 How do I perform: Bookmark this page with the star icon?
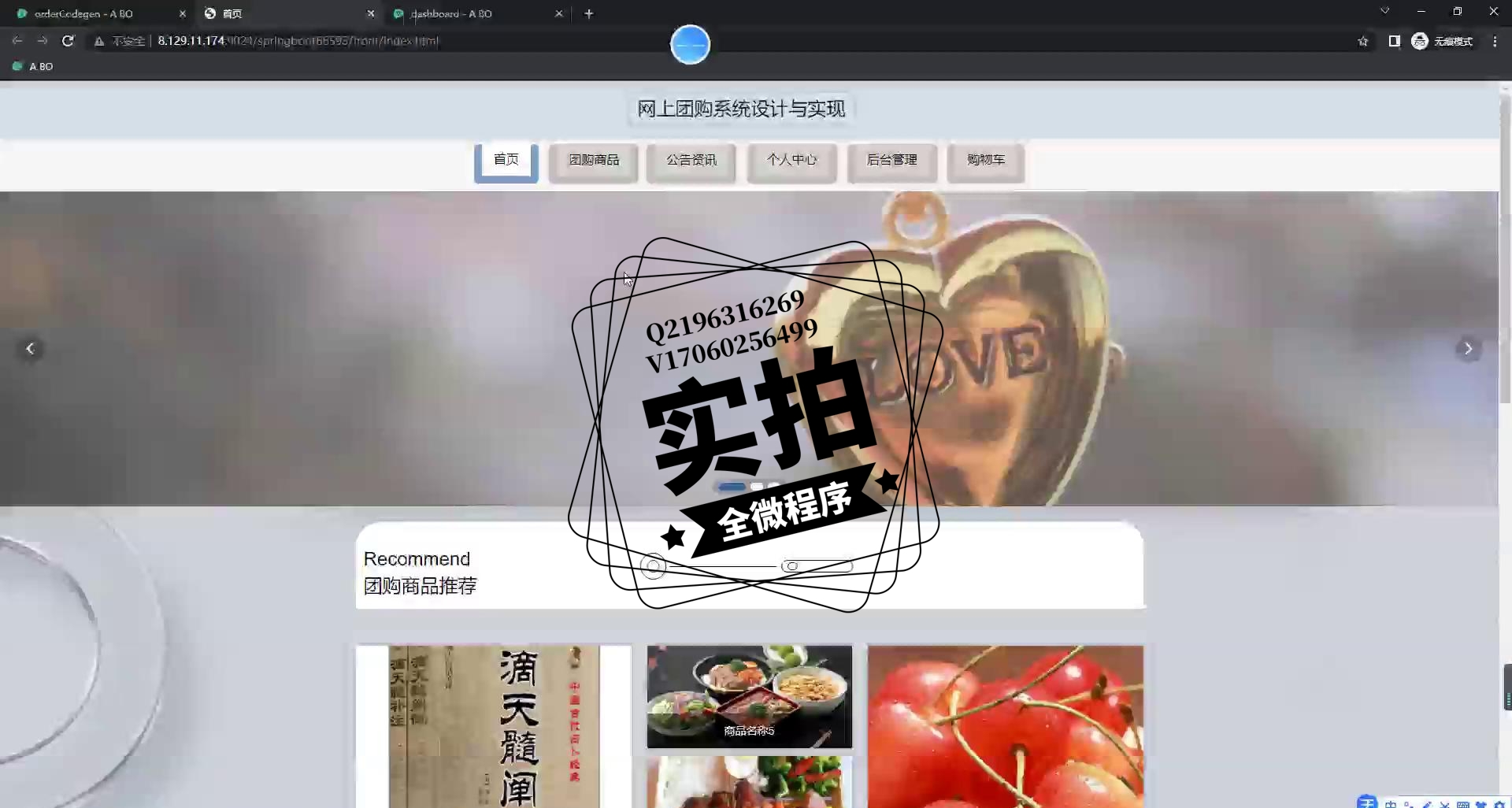1363,41
